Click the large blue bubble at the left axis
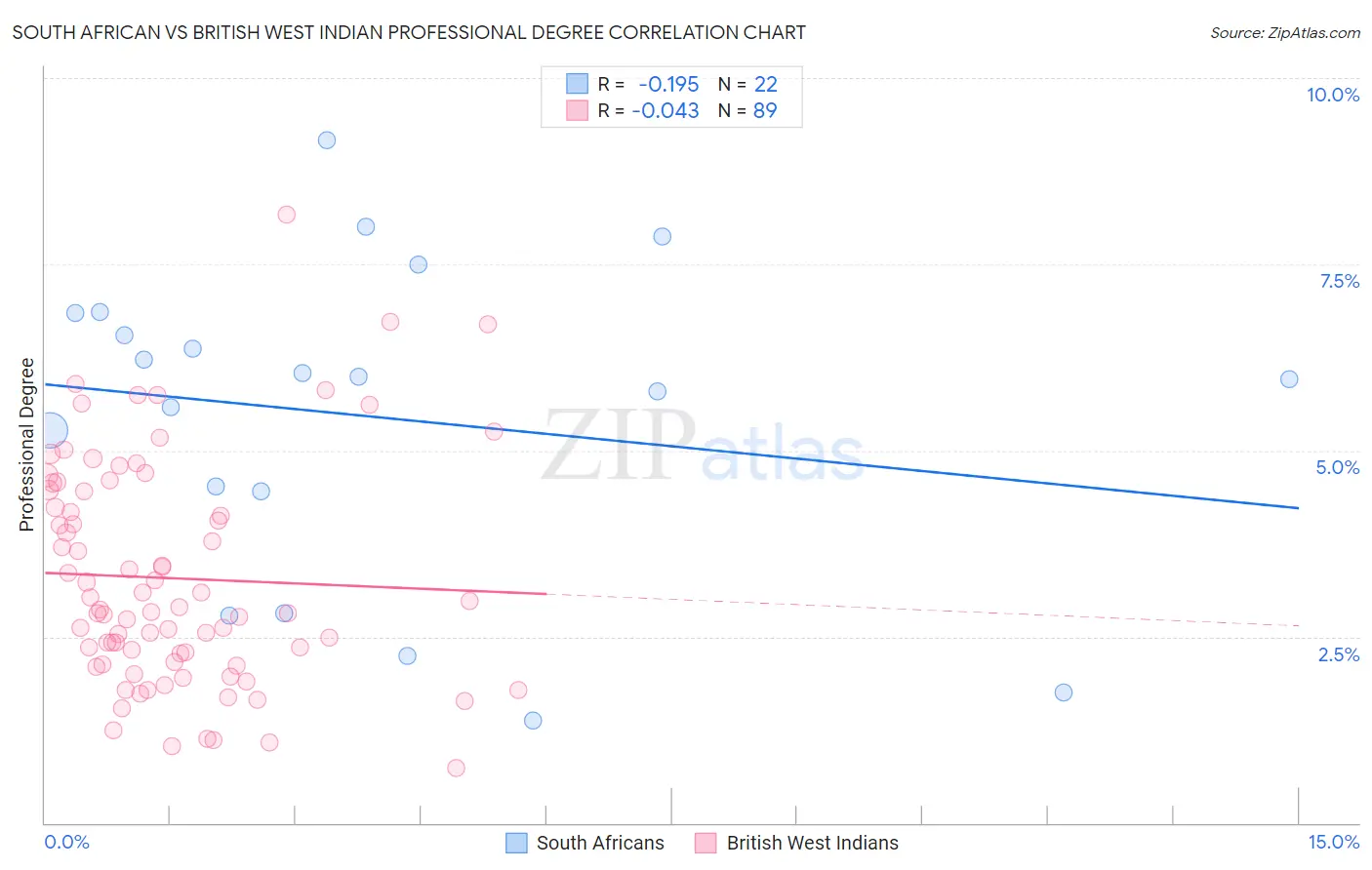The height and width of the screenshot is (870, 1372). coord(50,429)
